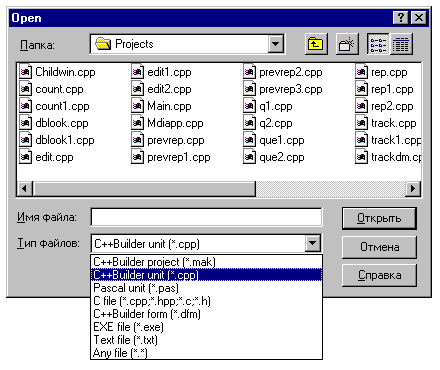The image size is (440, 370).
Task: Select file icon of rep.cpp
Action: [x=362, y=72]
